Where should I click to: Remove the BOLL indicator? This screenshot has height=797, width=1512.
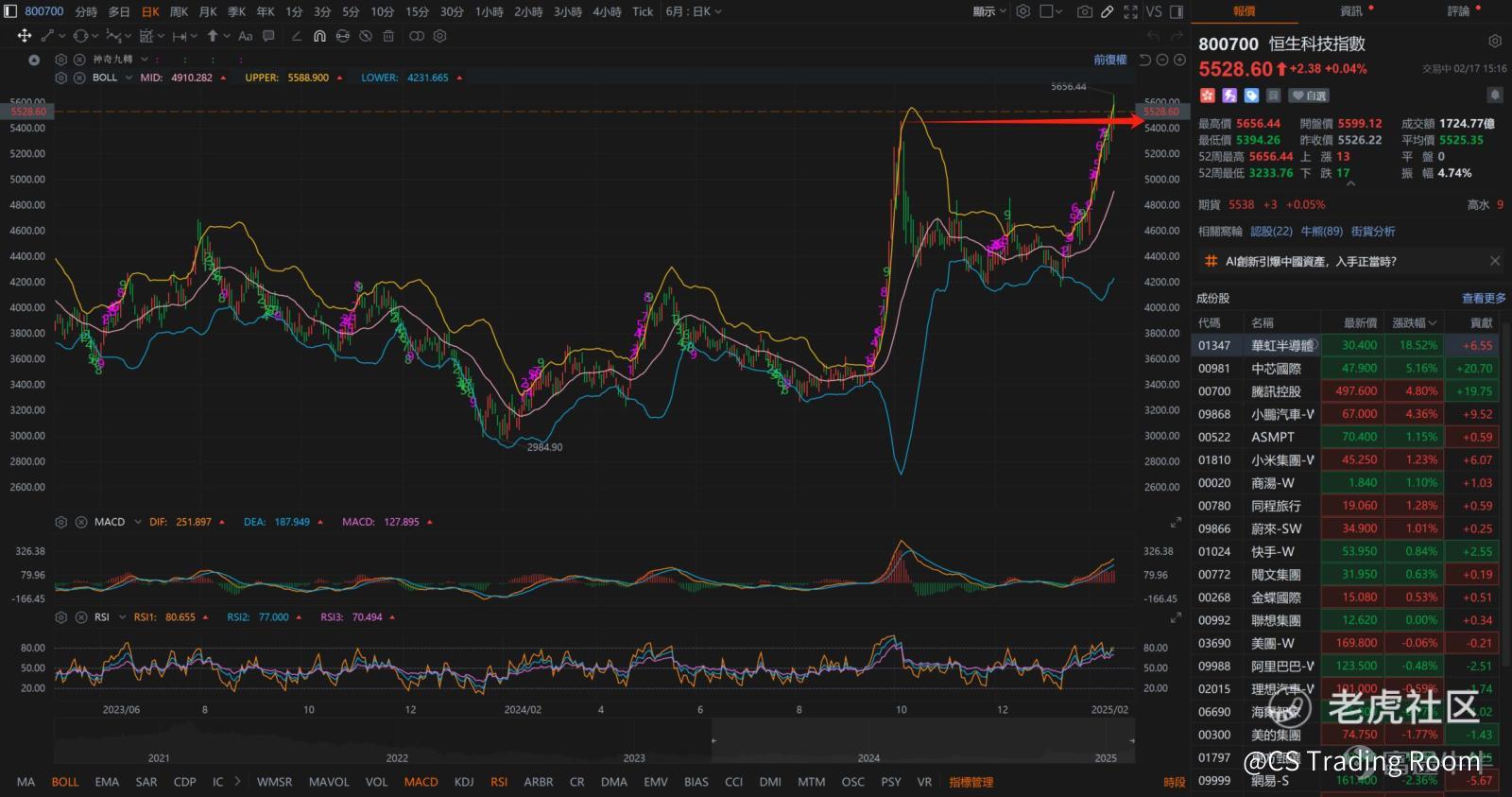(x=79, y=78)
